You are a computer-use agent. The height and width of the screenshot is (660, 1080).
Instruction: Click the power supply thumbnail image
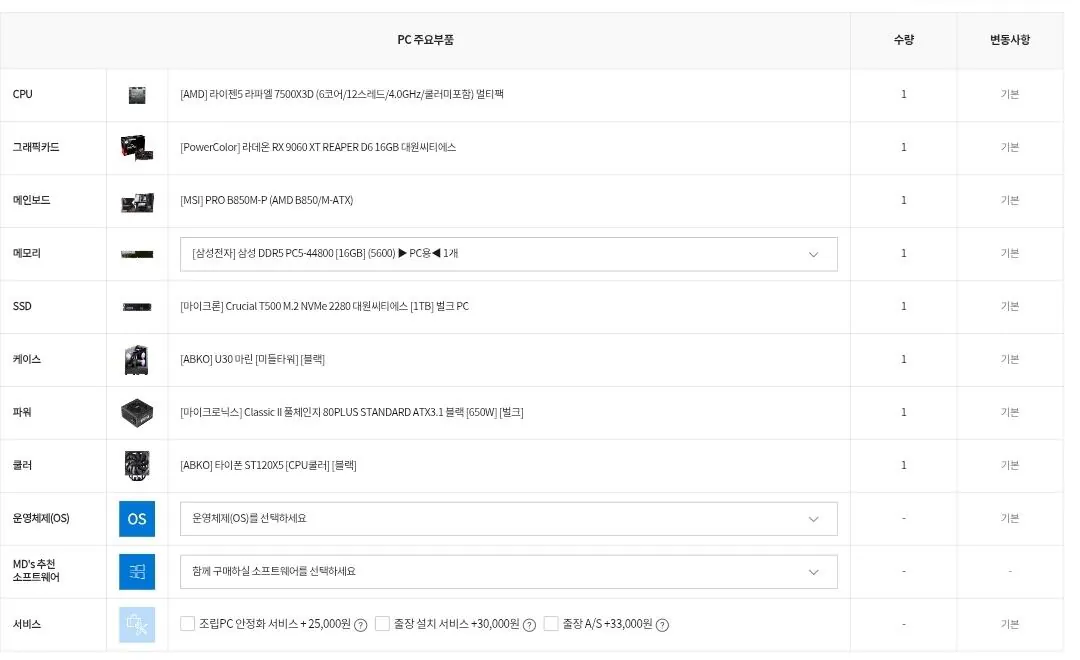(137, 412)
